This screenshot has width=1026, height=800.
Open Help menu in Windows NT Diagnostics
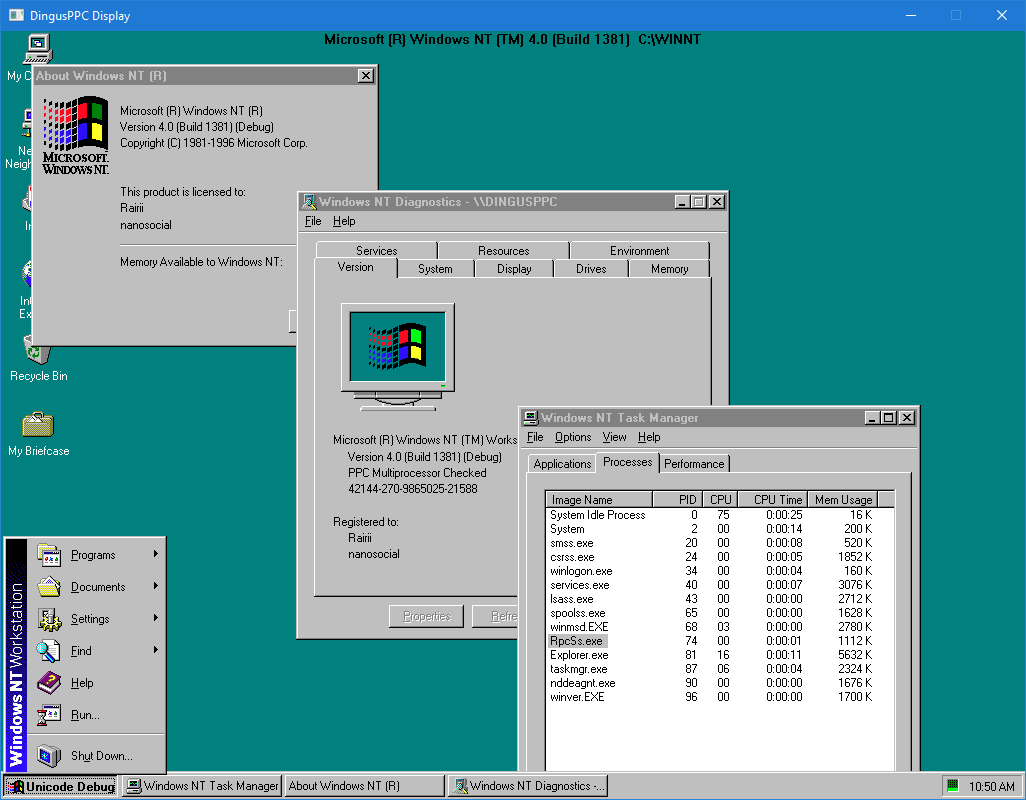point(344,221)
